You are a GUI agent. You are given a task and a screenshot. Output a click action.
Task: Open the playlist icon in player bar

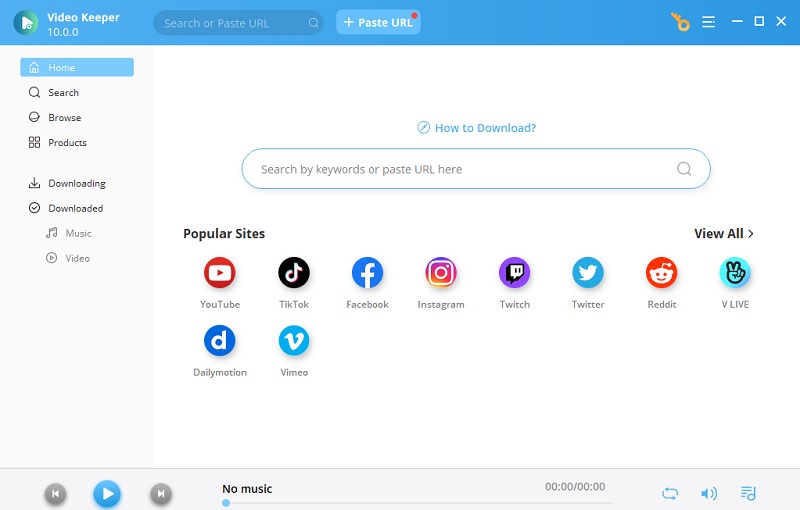click(x=748, y=493)
